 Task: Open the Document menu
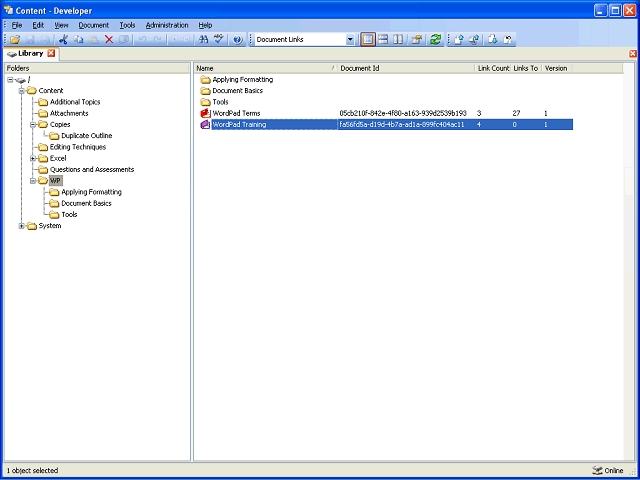[x=94, y=25]
